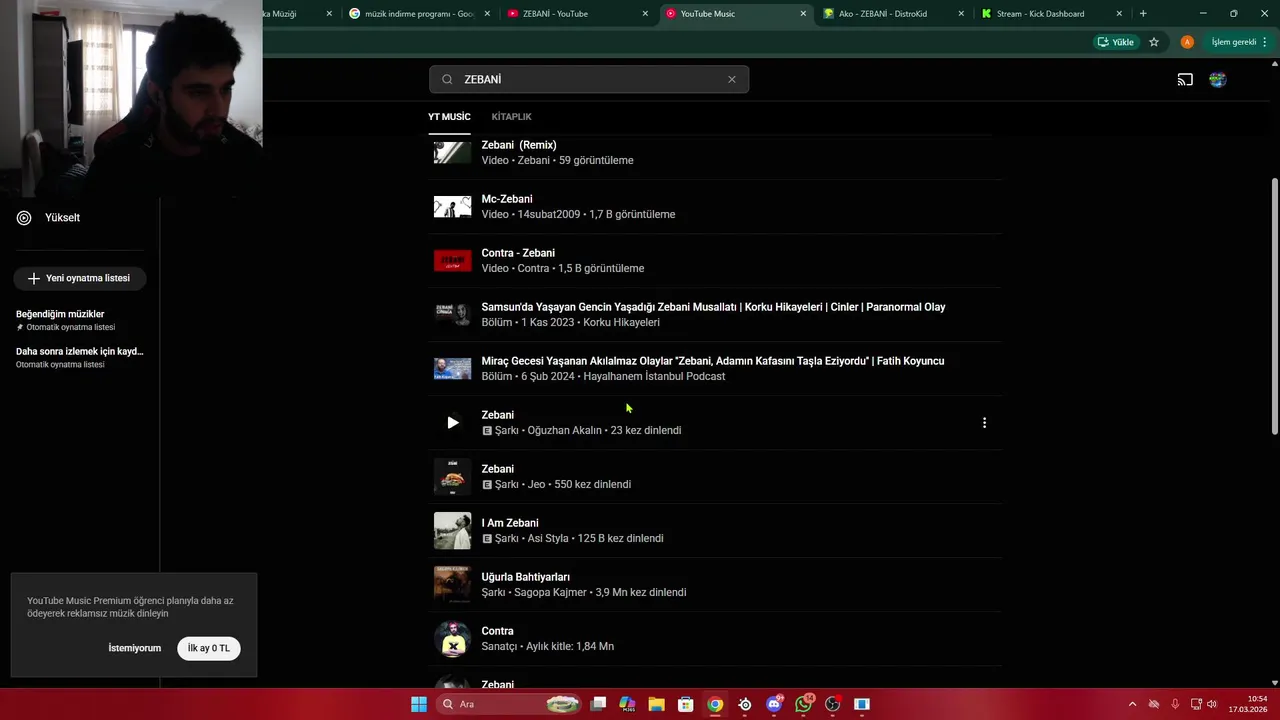
Task: Open File Explorer from the taskbar
Action: click(657, 704)
